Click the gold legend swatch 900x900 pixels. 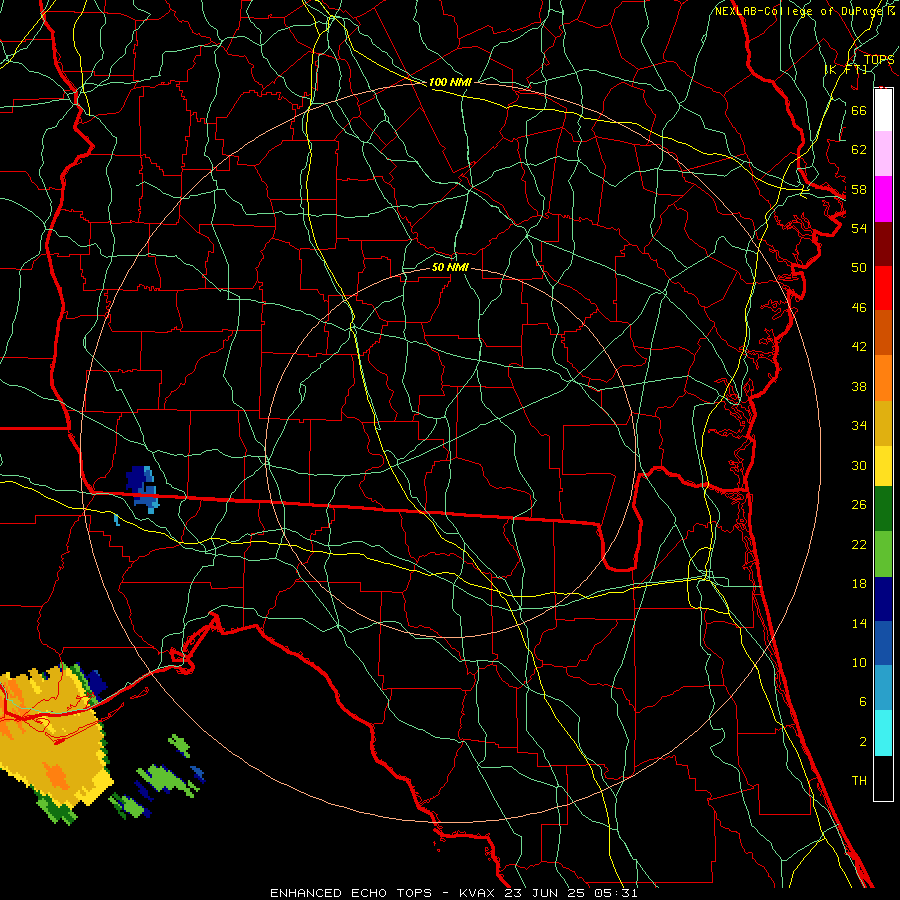point(883,423)
